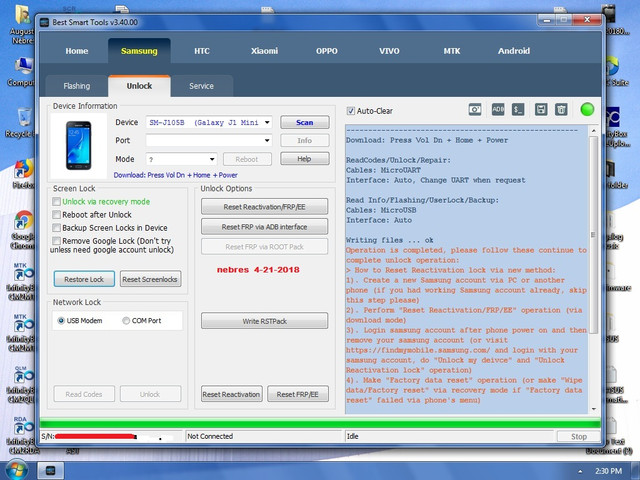Viewport: 640px width, 480px height.
Task: Open the Recycle Bin desktop icon
Action: (x=23, y=122)
